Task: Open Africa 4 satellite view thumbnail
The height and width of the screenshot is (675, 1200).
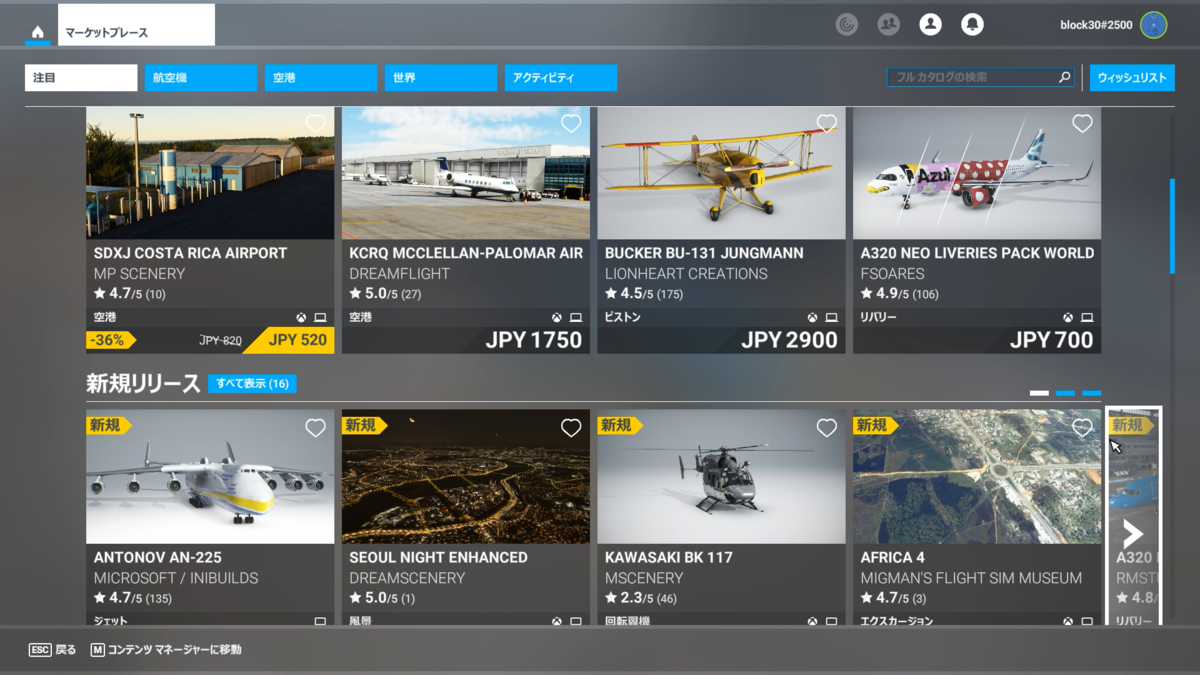Action: pos(977,476)
